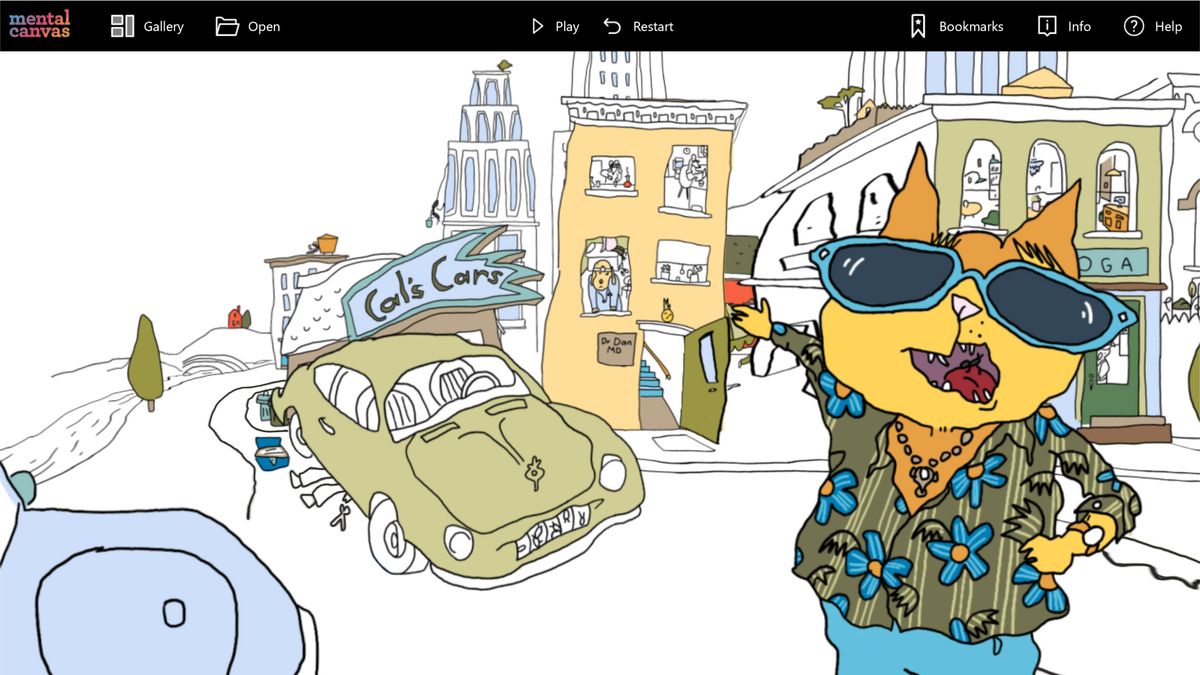
Task: Click the Help question-mark icon
Action: click(1131, 26)
